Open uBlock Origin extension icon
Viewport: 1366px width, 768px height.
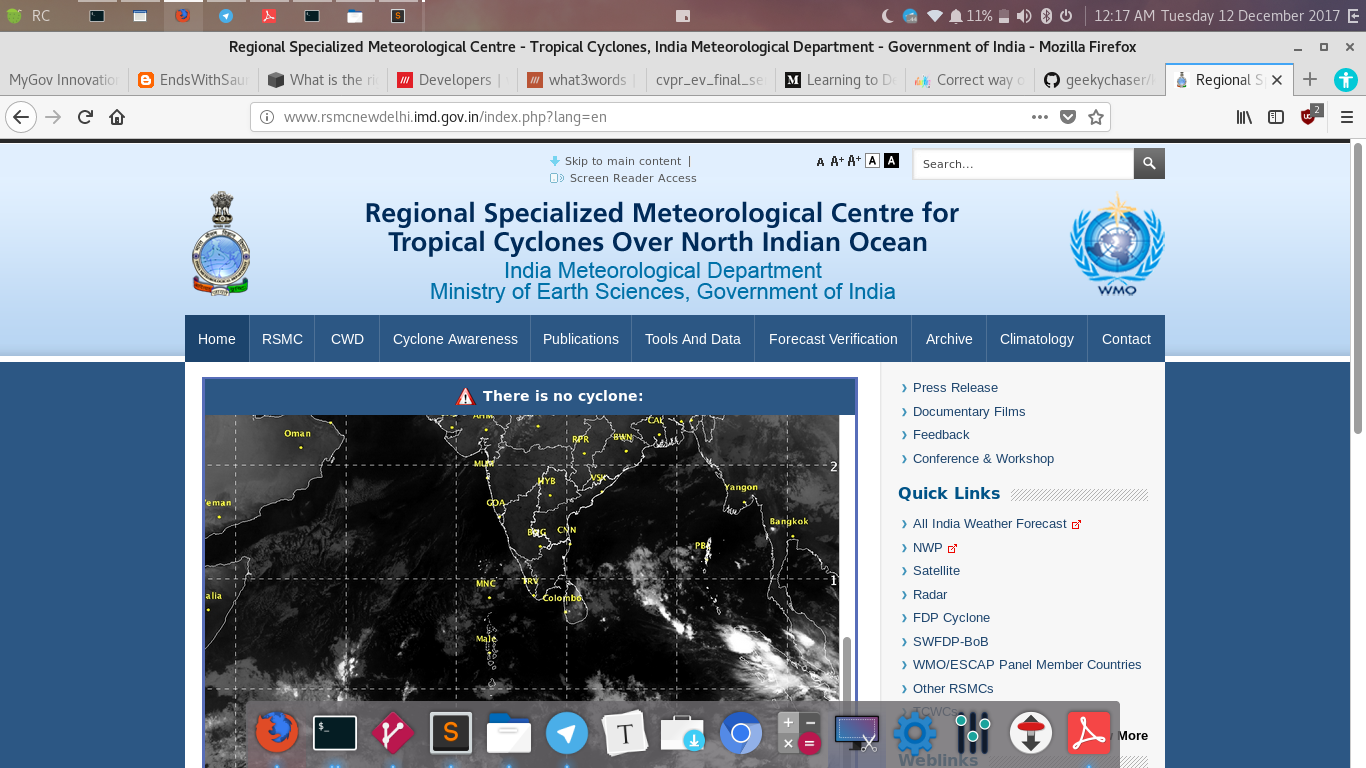click(1310, 116)
